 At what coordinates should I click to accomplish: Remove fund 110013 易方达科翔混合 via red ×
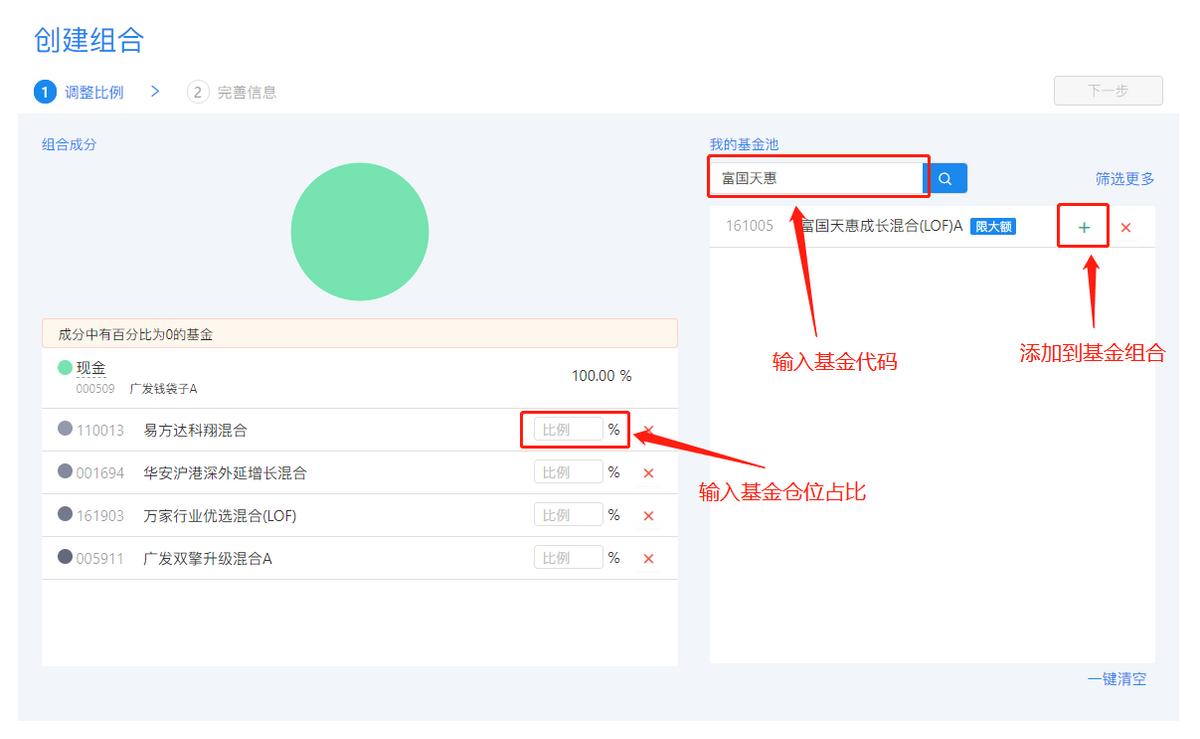point(648,430)
